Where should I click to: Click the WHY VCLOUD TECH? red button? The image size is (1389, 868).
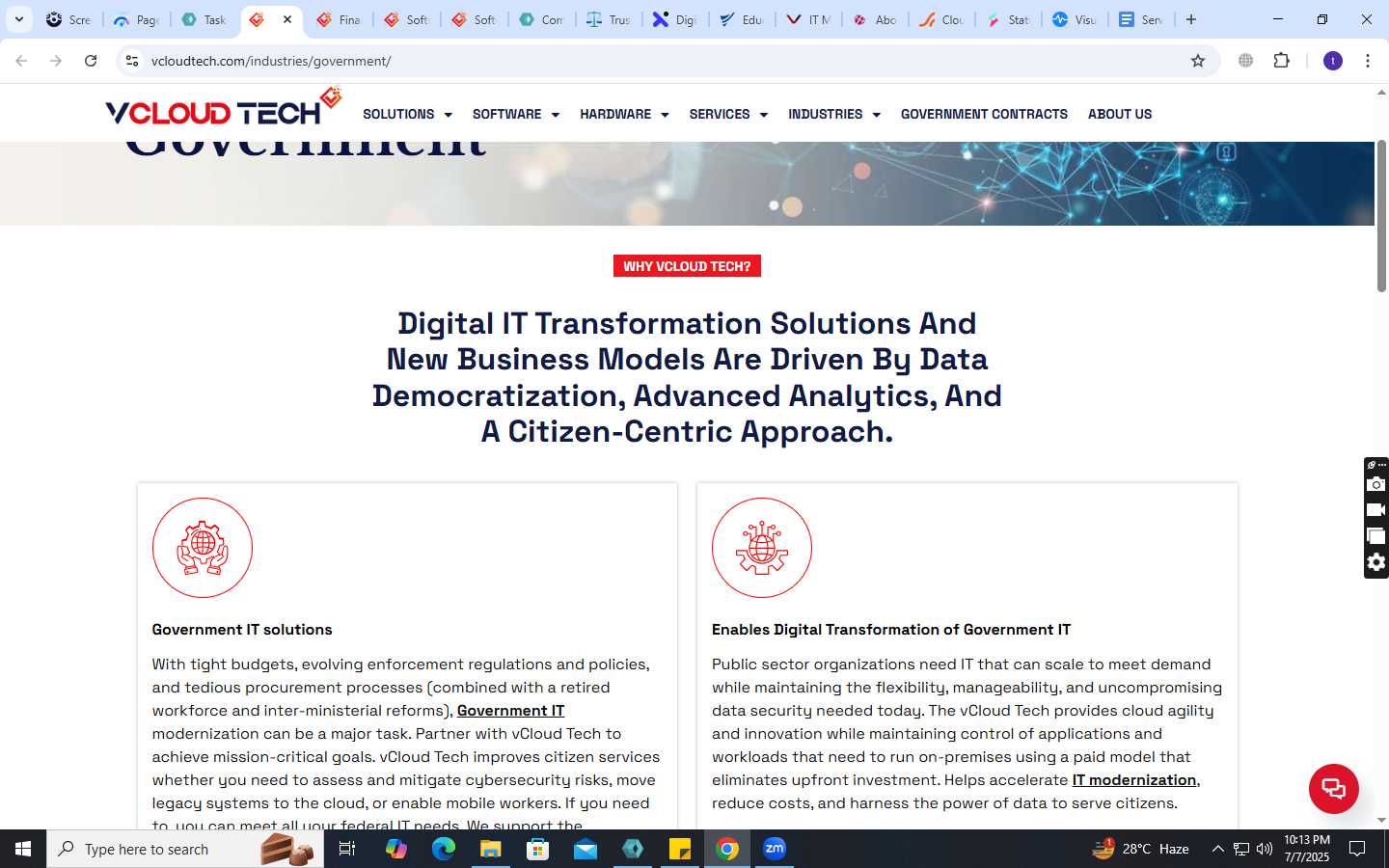tap(687, 266)
